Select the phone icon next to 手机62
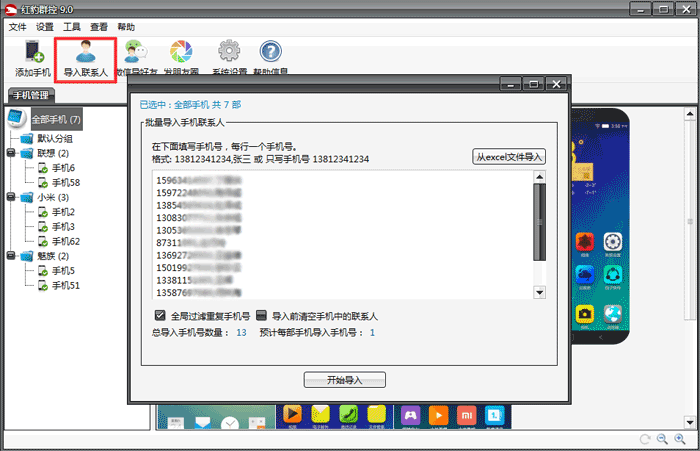The width and height of the screenshot is (700, 451). (43, 242)
